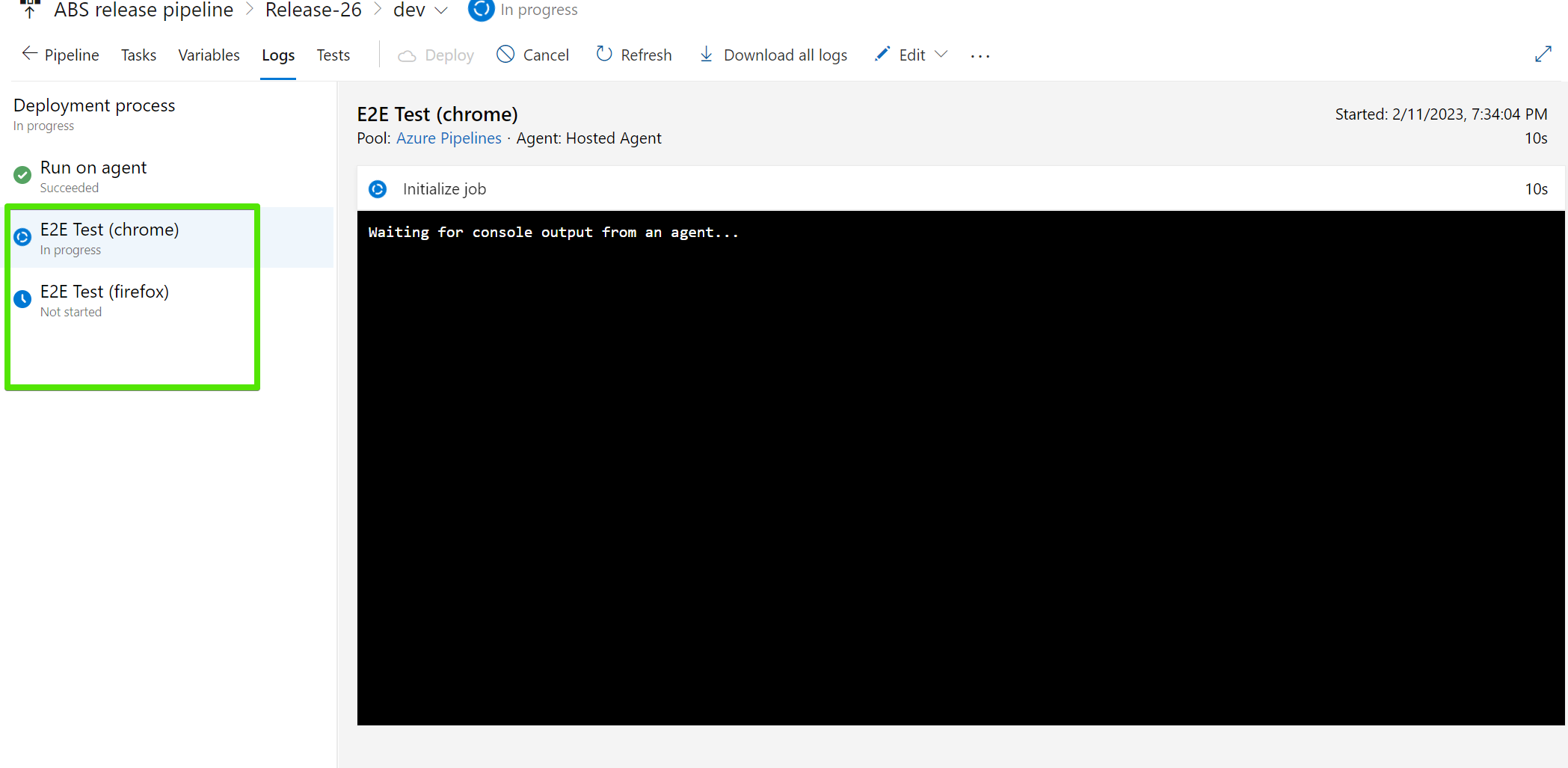
Task: Open the dev stage dropdown chevron
Action: 441,10
